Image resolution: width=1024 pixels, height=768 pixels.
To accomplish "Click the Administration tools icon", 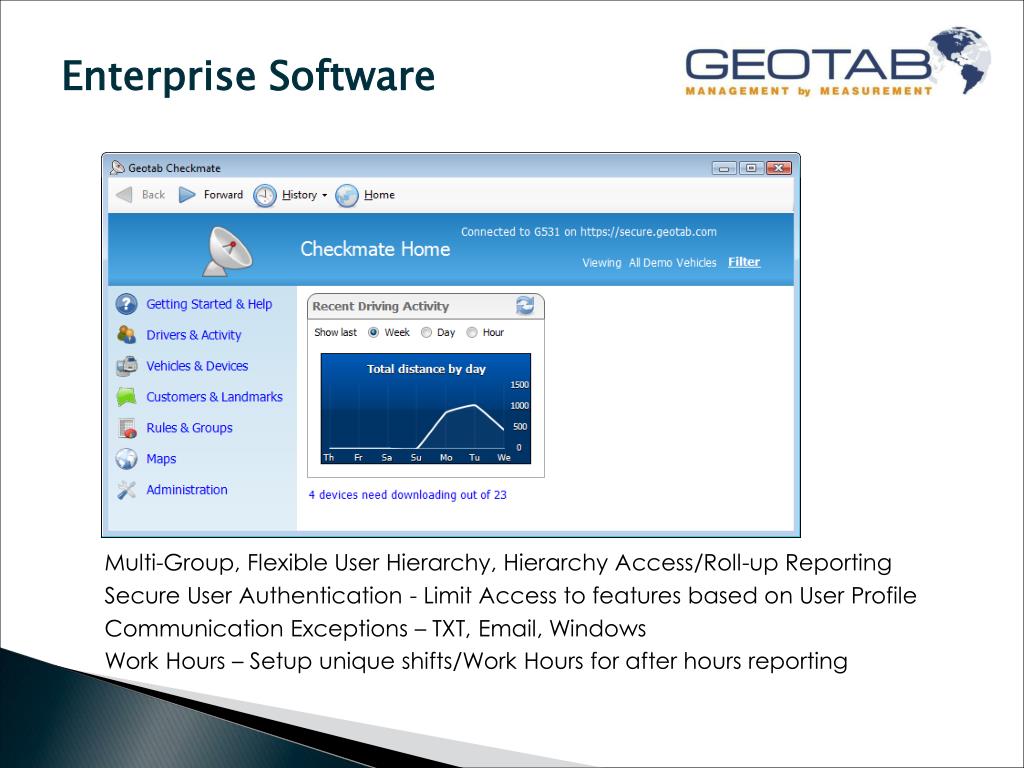I will [x=127, y=490].
